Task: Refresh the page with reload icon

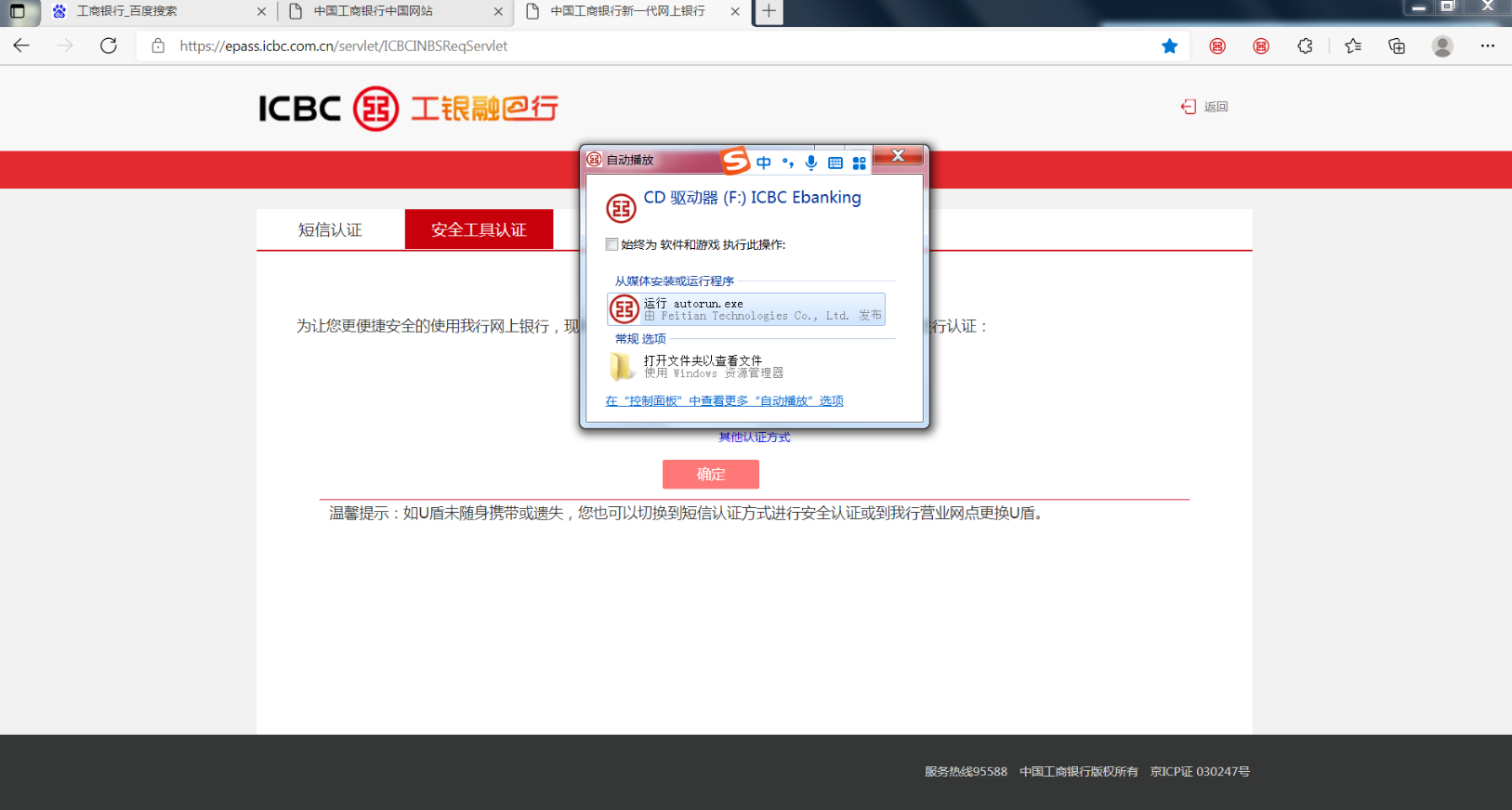Action: (109, 46)
